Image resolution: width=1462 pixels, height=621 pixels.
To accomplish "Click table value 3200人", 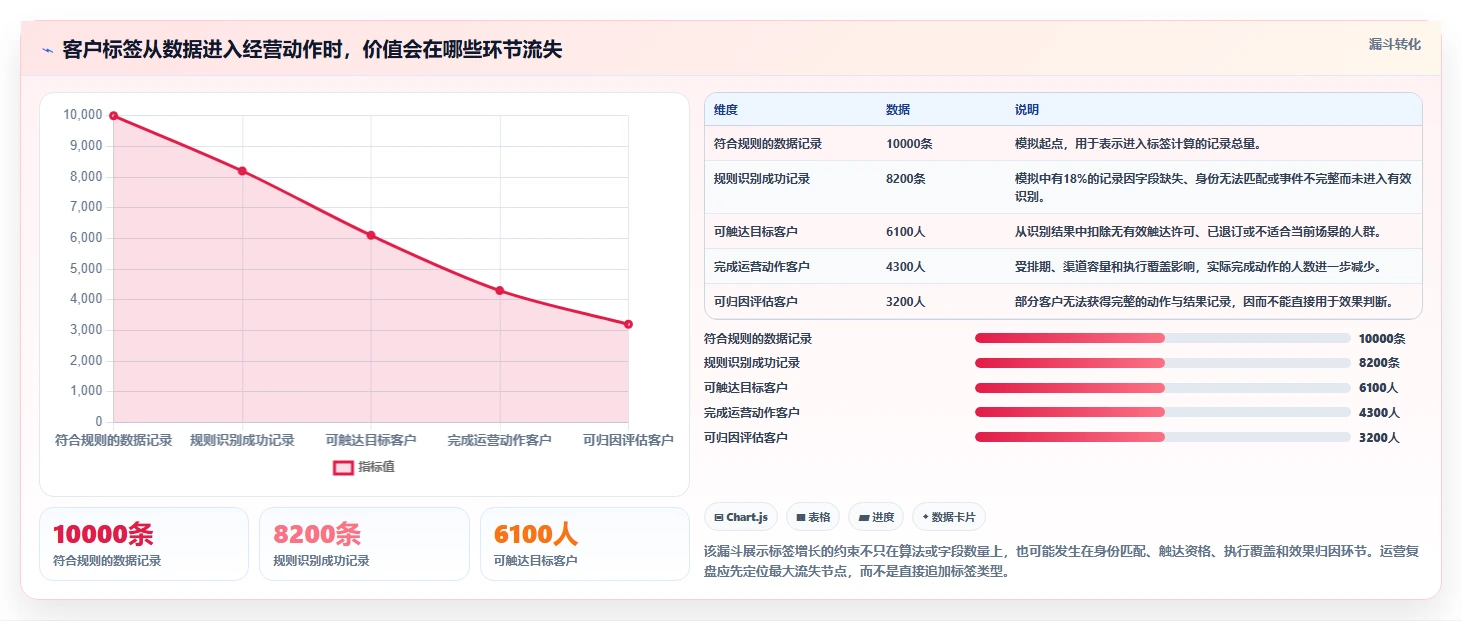I will point(906,302).
